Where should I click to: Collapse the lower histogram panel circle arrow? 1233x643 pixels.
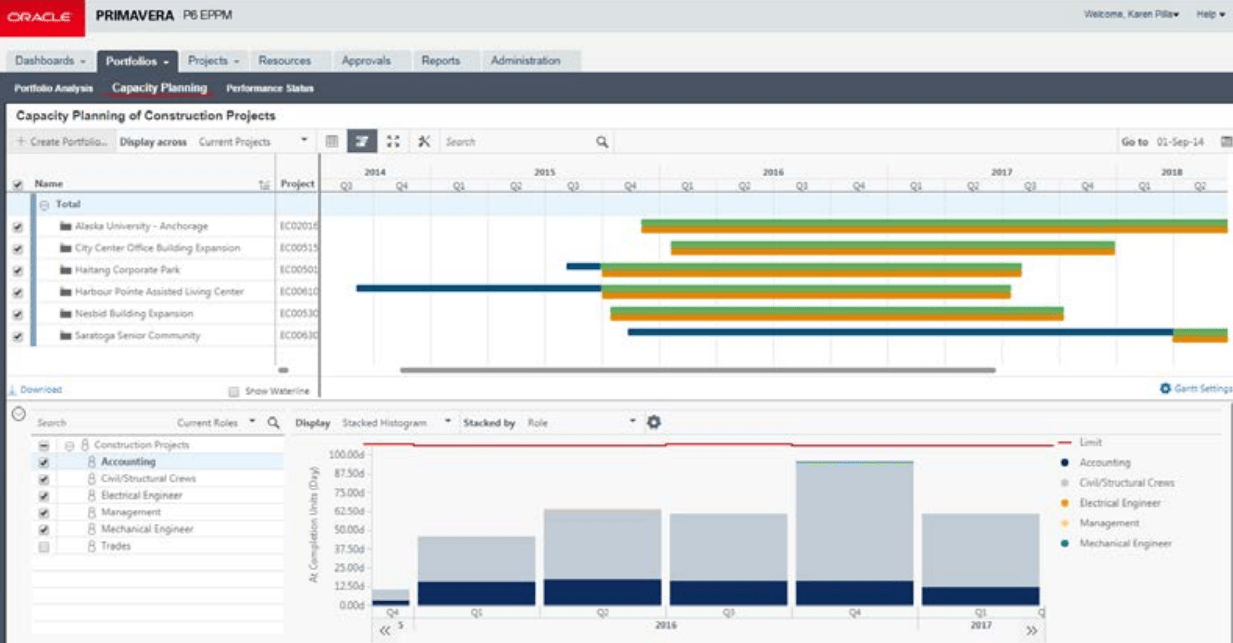[x=17, y=413]
